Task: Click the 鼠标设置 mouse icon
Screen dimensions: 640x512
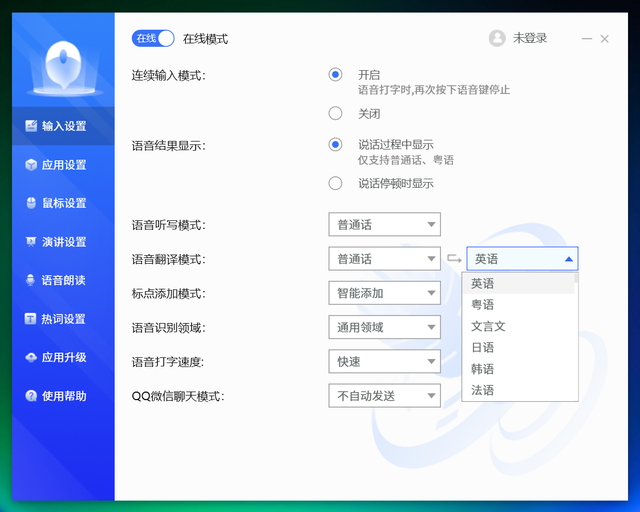Action: tap(31, 203)
